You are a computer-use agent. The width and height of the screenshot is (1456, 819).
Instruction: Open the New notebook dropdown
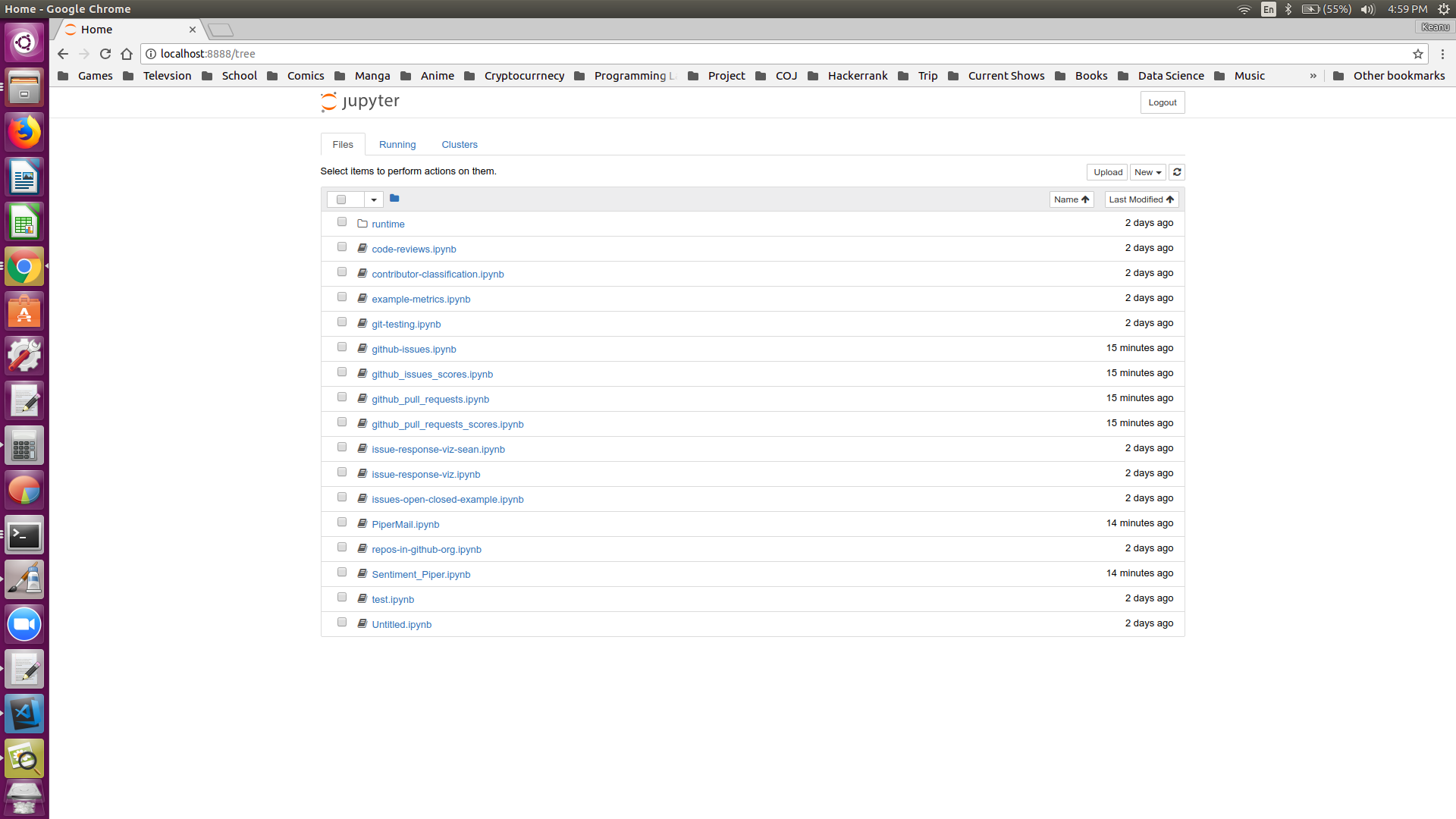point(1147,172)
